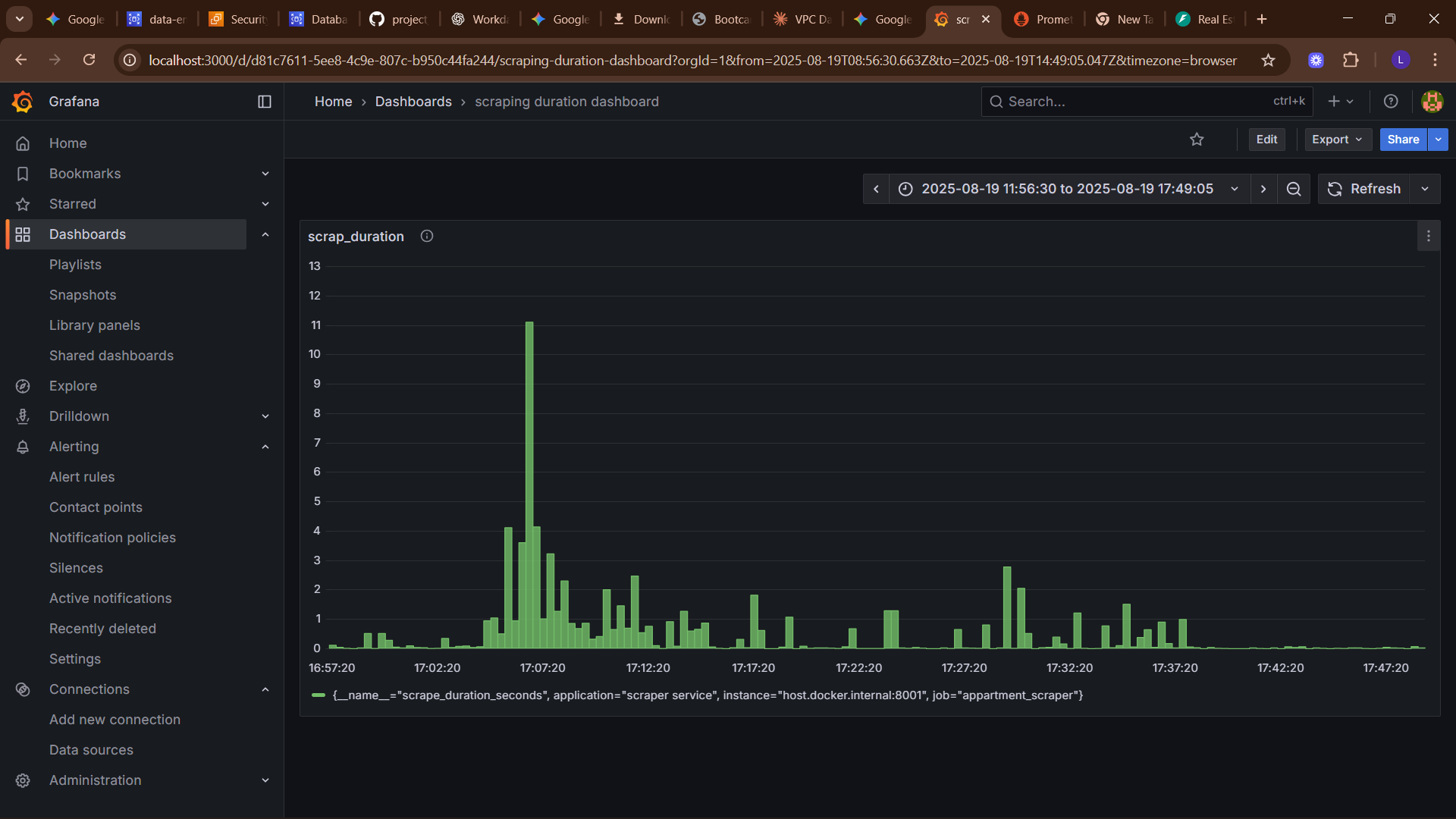Click the scrap_duration panel title
Image resolution: width=1456 pixels, height=819 pixels.
[356, 237]
